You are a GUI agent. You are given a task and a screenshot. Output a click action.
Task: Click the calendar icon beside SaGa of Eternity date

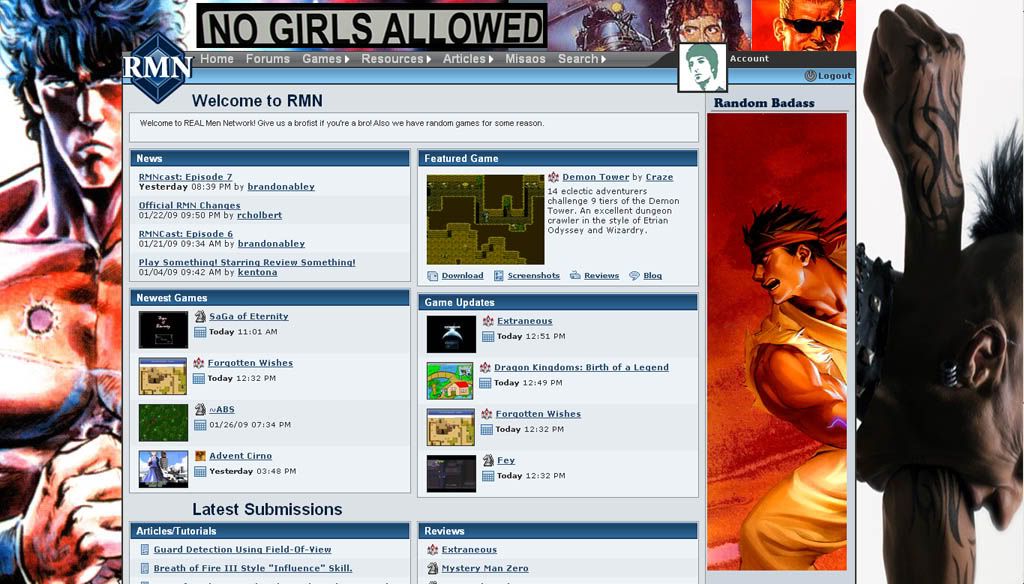200,332
